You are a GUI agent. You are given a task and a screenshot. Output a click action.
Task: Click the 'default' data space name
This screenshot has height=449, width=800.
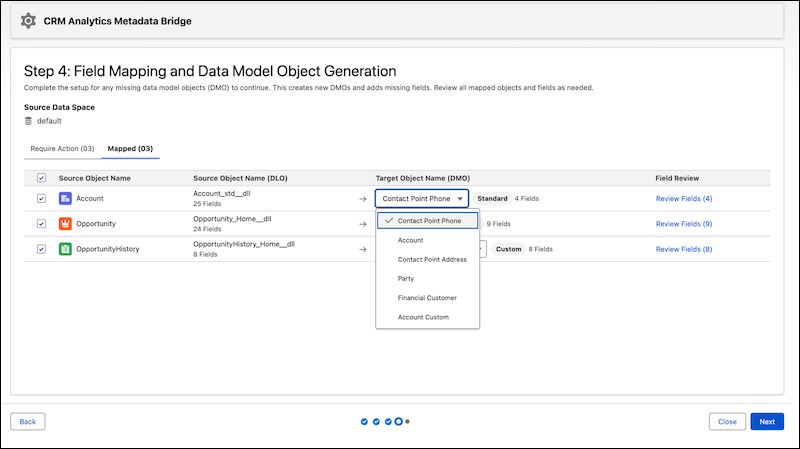tap(49, 121)
